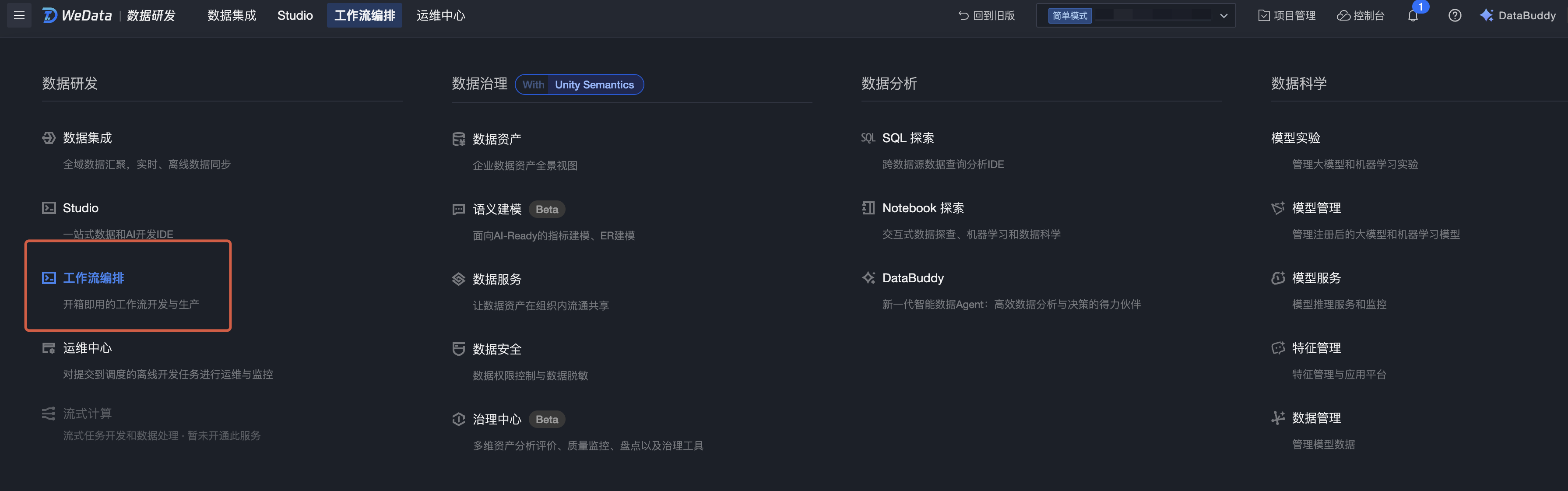Click the help question mark icon
Viewport: 1568px width, 491px height.
point(1454,16)
